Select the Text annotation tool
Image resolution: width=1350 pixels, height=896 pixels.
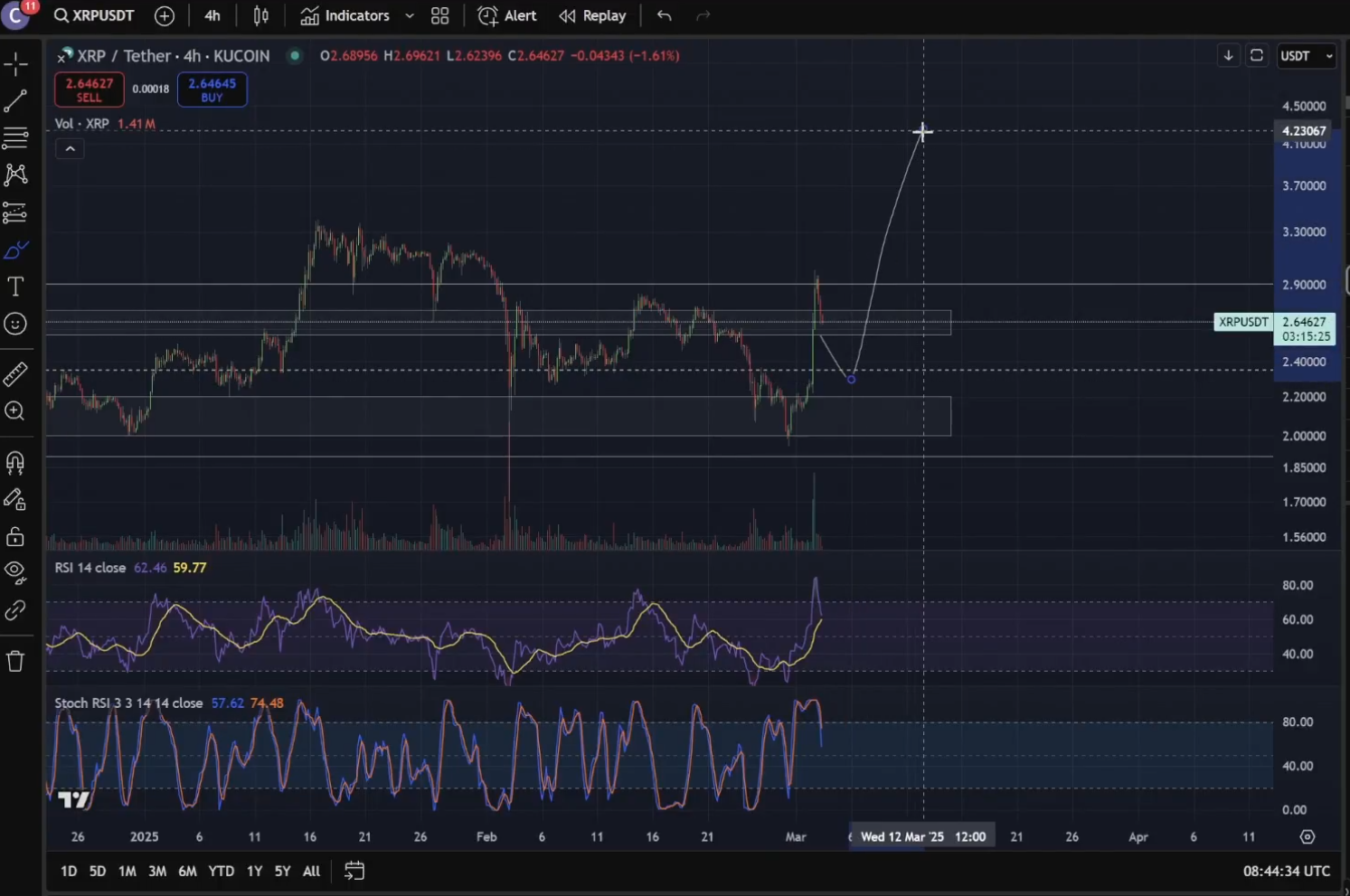(15, 287)
